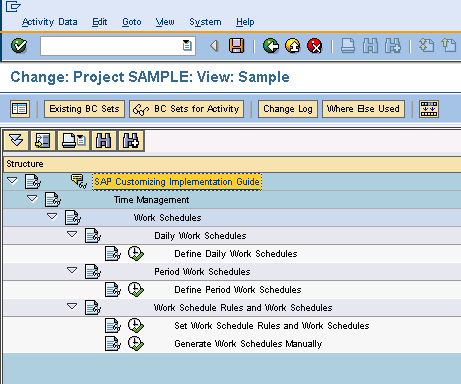Select the SAP Customizing Implementation Guide text
This screenshot has height=384, width=461.
[177, 182]
